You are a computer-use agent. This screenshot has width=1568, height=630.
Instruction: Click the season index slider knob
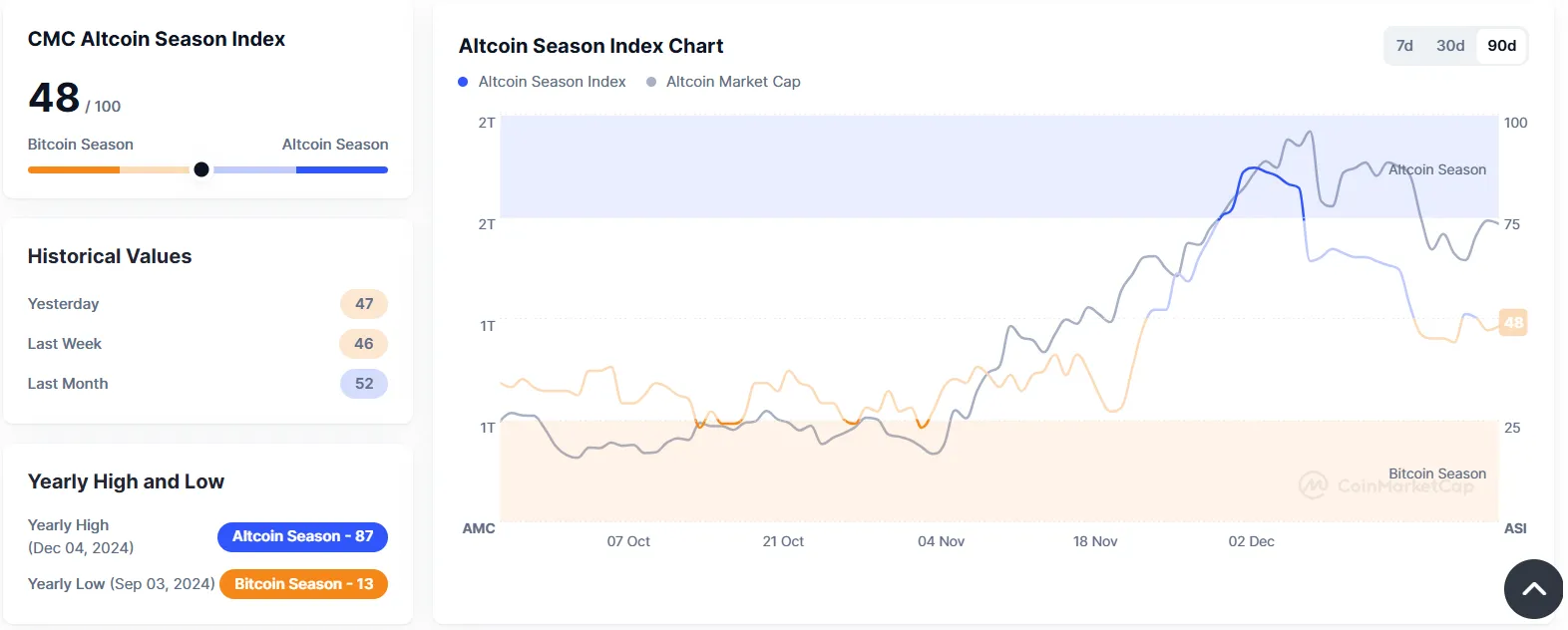coord(201,169)
